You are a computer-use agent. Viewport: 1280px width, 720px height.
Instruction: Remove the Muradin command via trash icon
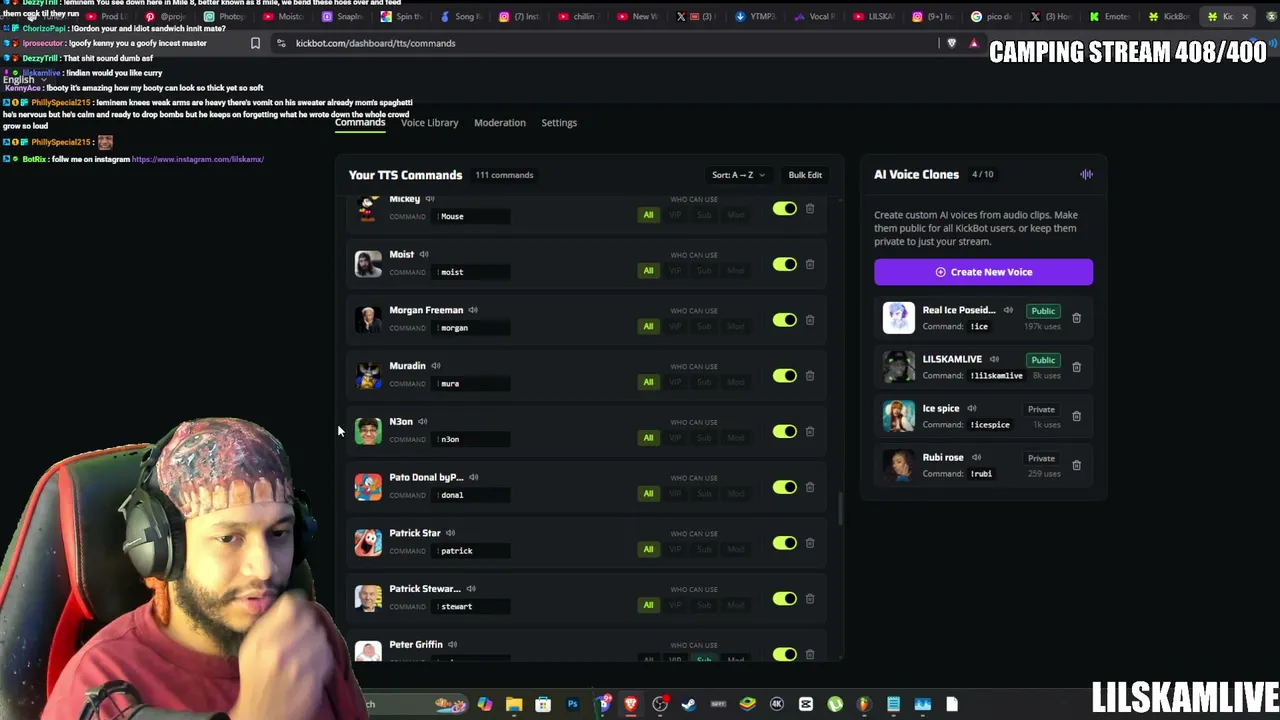click(810, 376)
